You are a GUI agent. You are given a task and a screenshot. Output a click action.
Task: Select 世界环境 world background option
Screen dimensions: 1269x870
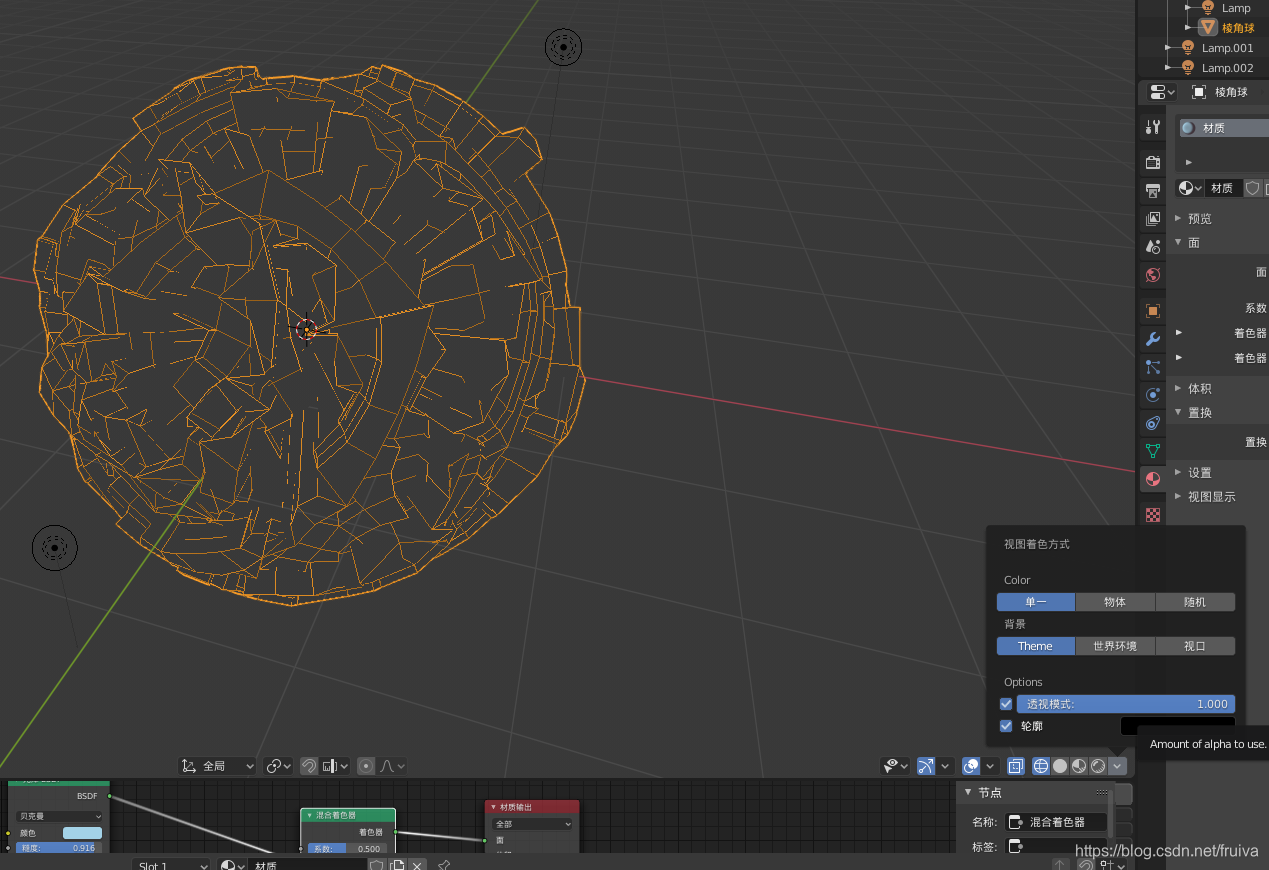[1115, 646]
